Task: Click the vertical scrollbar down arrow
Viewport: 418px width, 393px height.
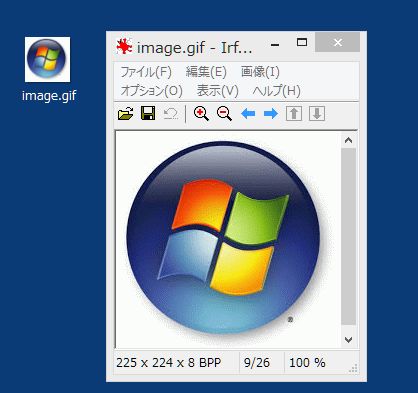Action: coord(349,340)
